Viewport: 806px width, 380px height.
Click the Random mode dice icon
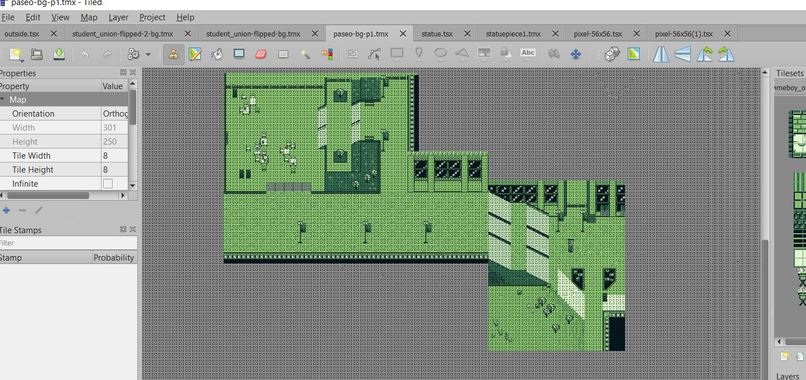(134, 54)
